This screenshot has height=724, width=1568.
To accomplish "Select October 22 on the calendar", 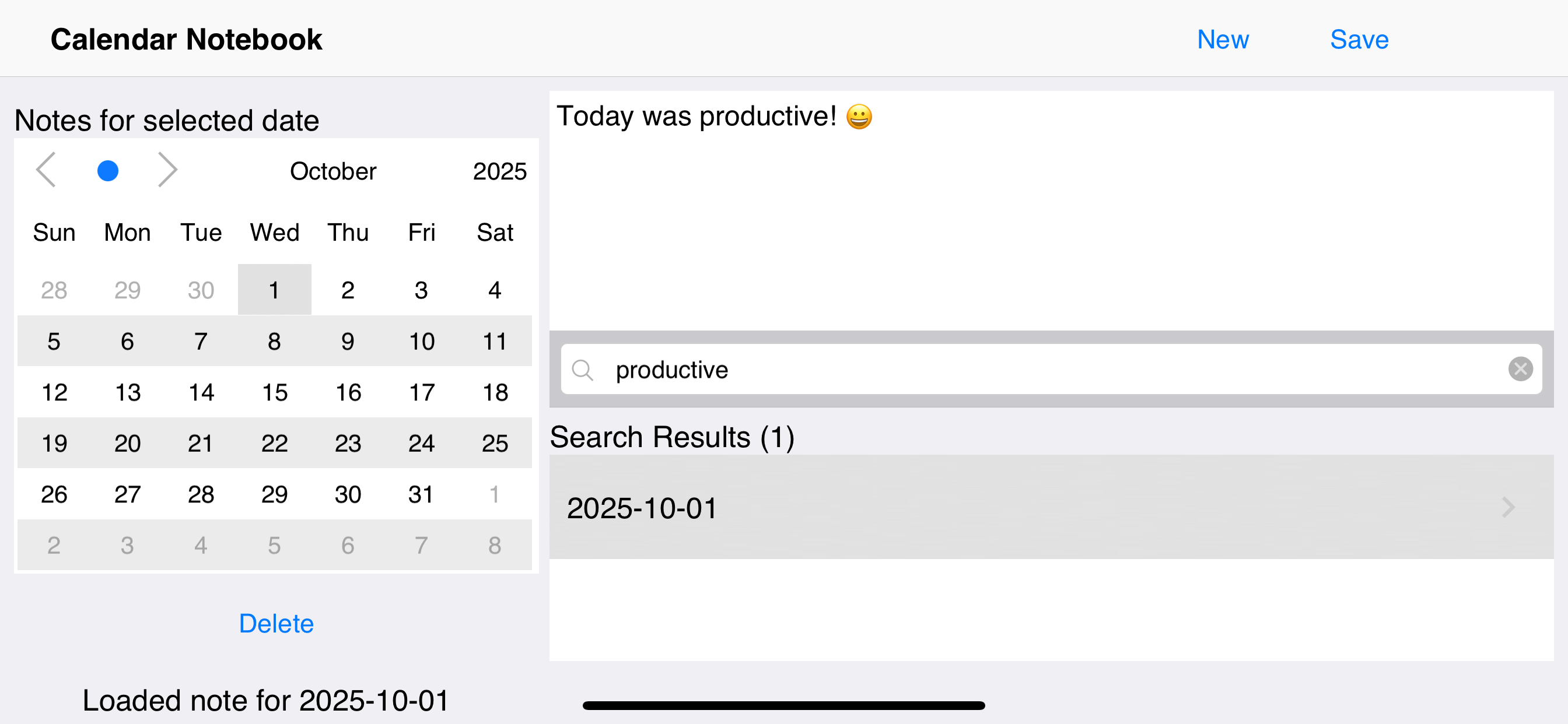I will click(275, 443).
